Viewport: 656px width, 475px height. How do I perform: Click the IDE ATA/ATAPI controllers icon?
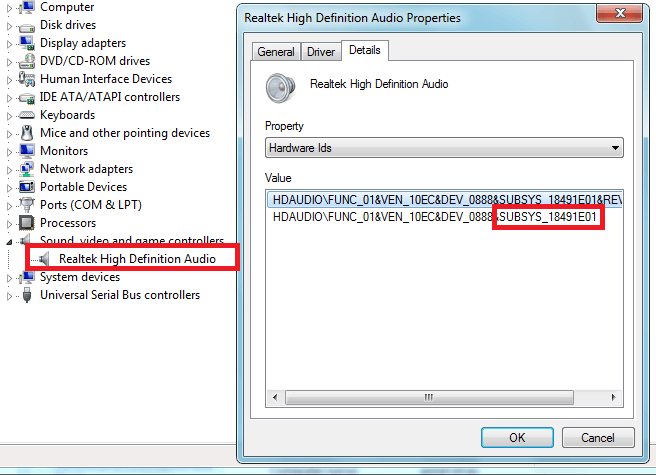pyautogui.click(x=27, y=98)
